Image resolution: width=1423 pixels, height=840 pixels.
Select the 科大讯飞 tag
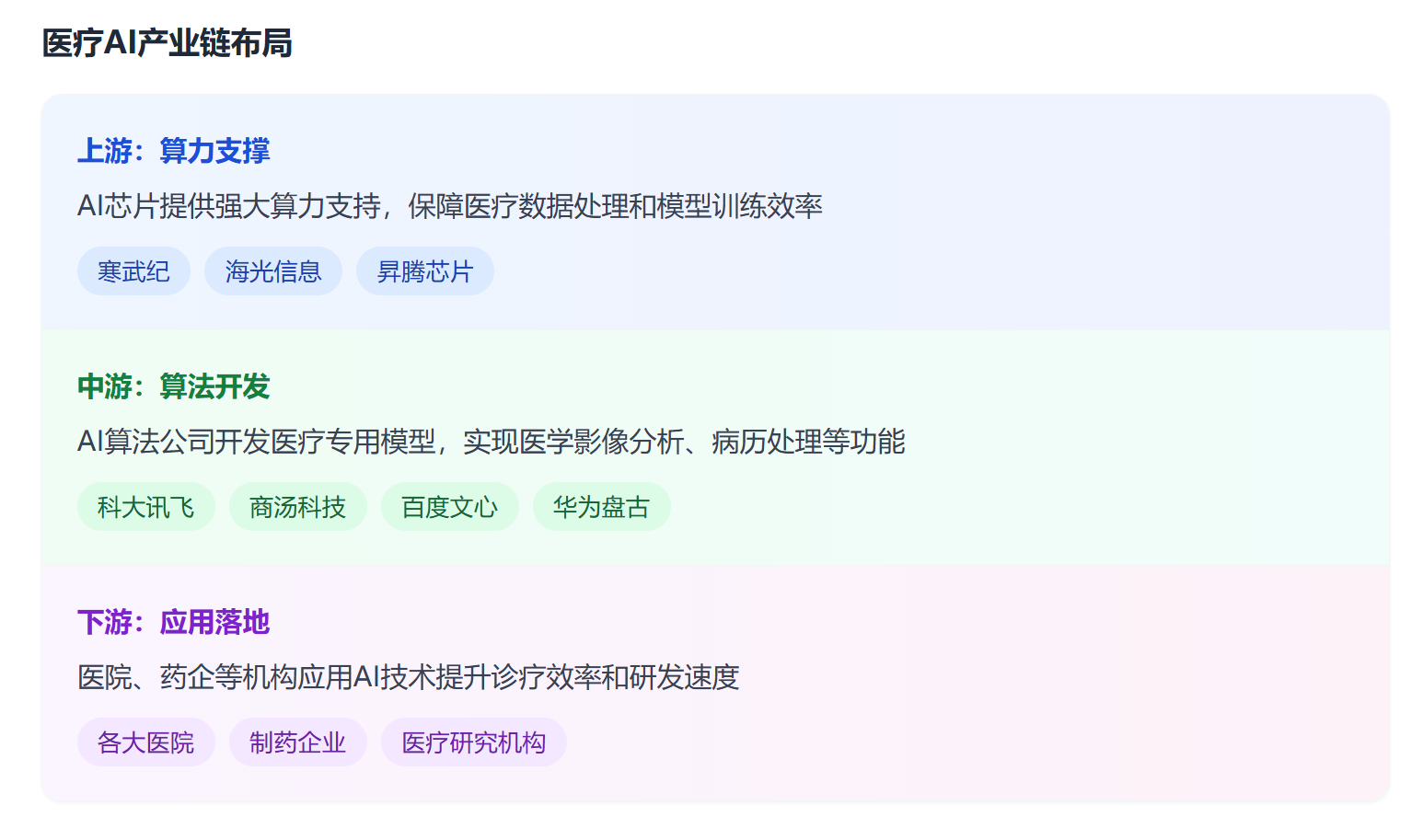pos(145,507)
